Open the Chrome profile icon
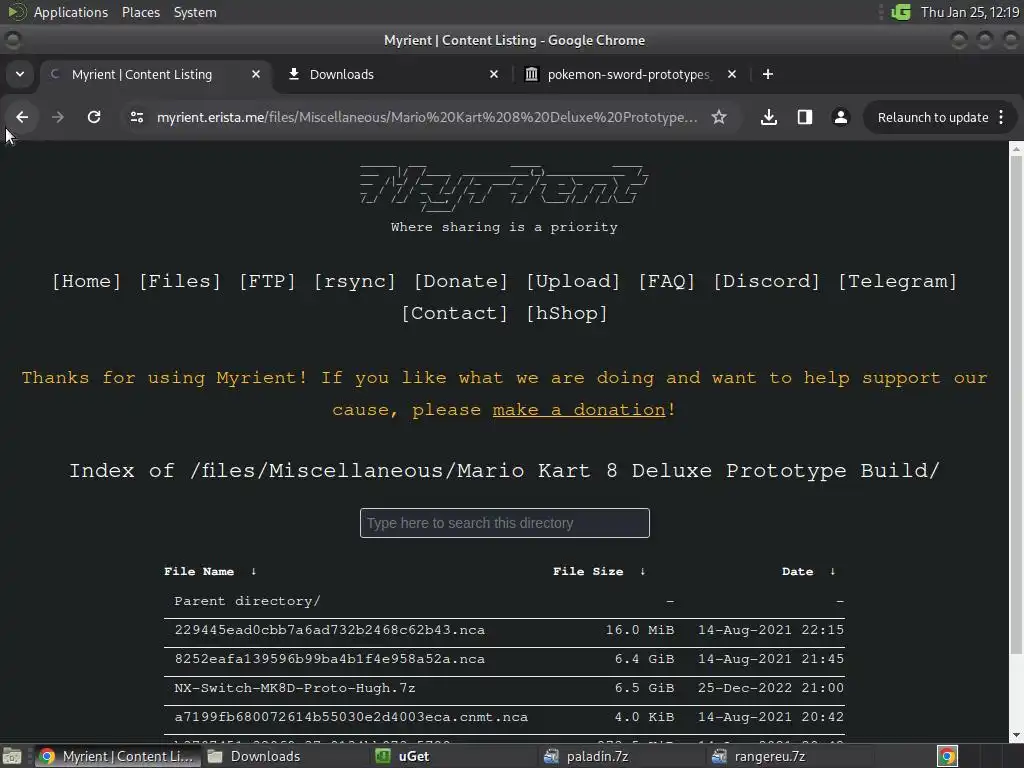Image resolution: width=1024 pixels, height=768 pixels. point(840,117)
